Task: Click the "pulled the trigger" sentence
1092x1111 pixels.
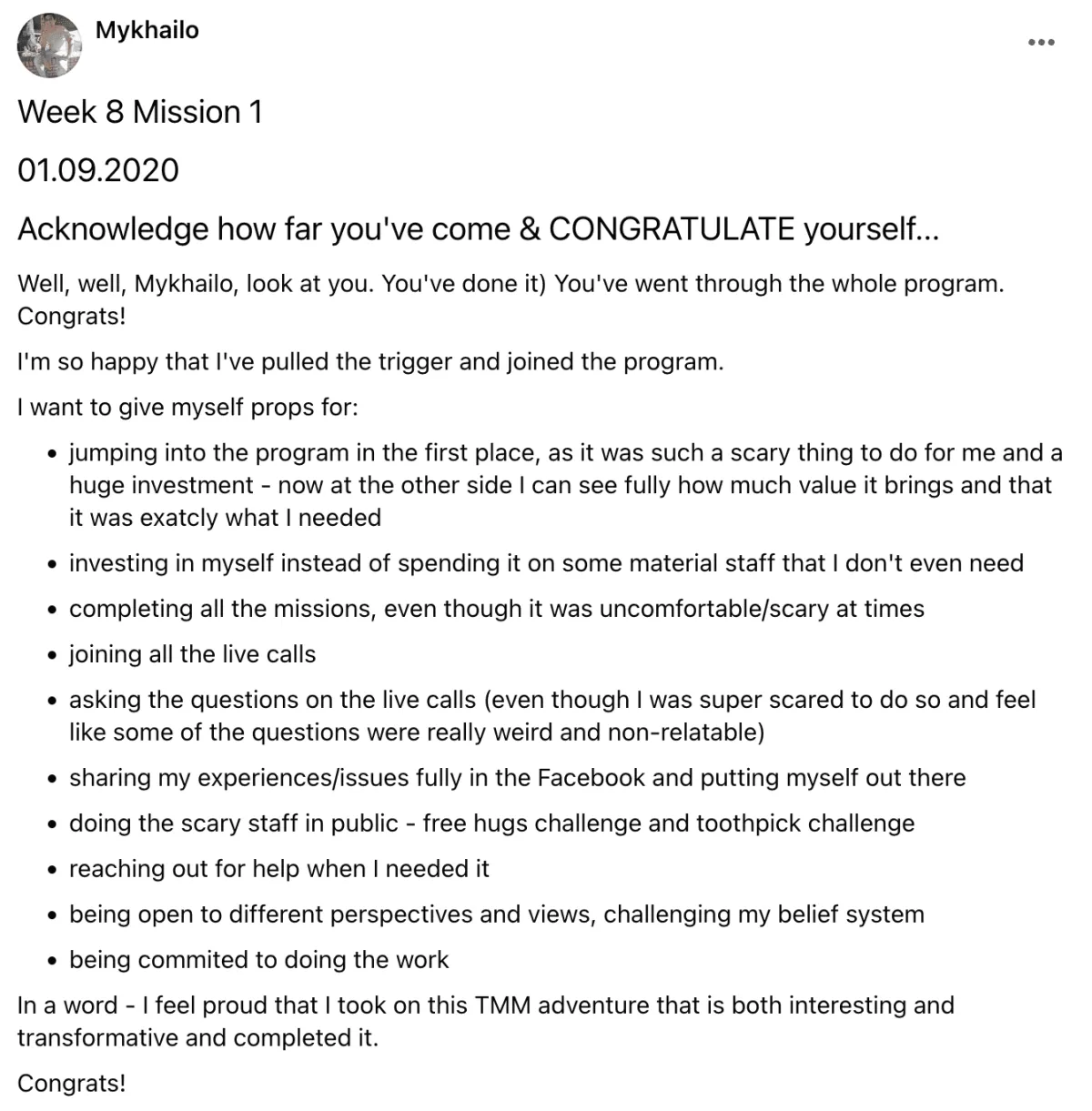Action: click(370, 361)
